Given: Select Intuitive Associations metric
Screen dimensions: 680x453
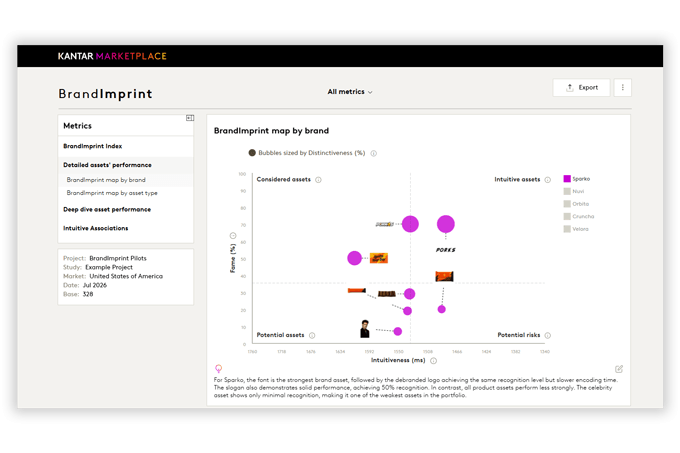Looking at the screenshot, I should (95, 228).
